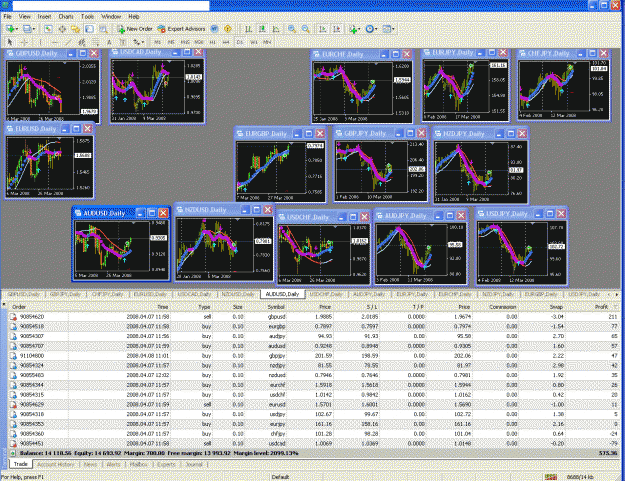
Task: Open the Alerts terminal tab
Action: pyautogui.click(x=113, y=464)
